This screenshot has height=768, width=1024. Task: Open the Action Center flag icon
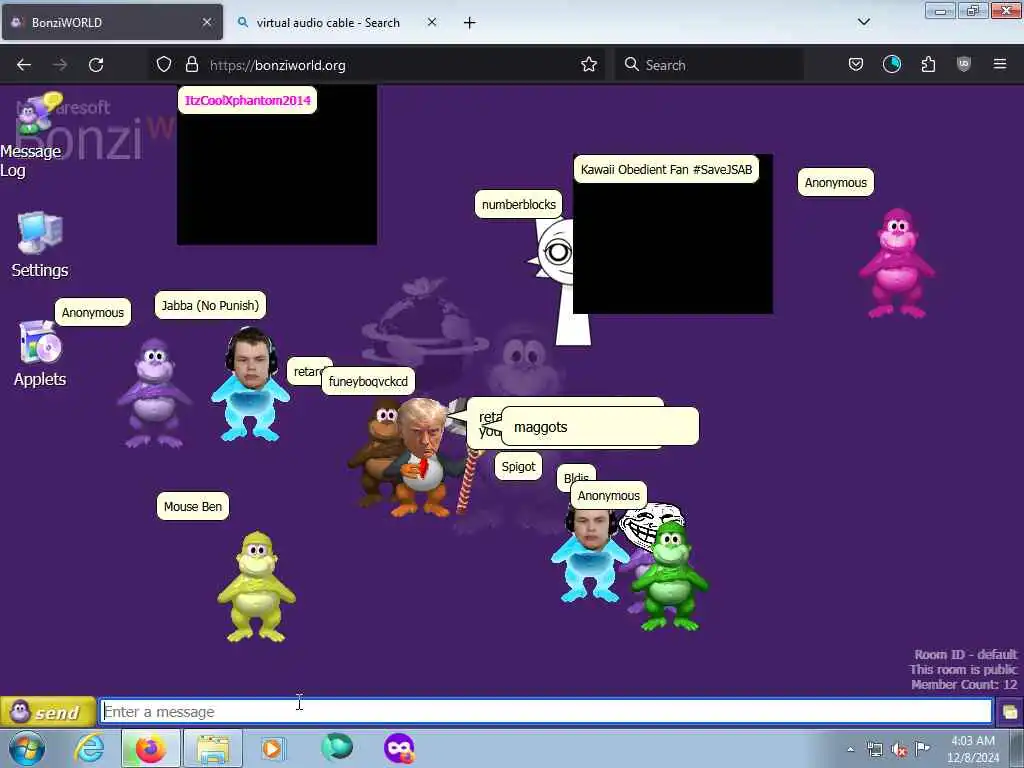(922, 748)
